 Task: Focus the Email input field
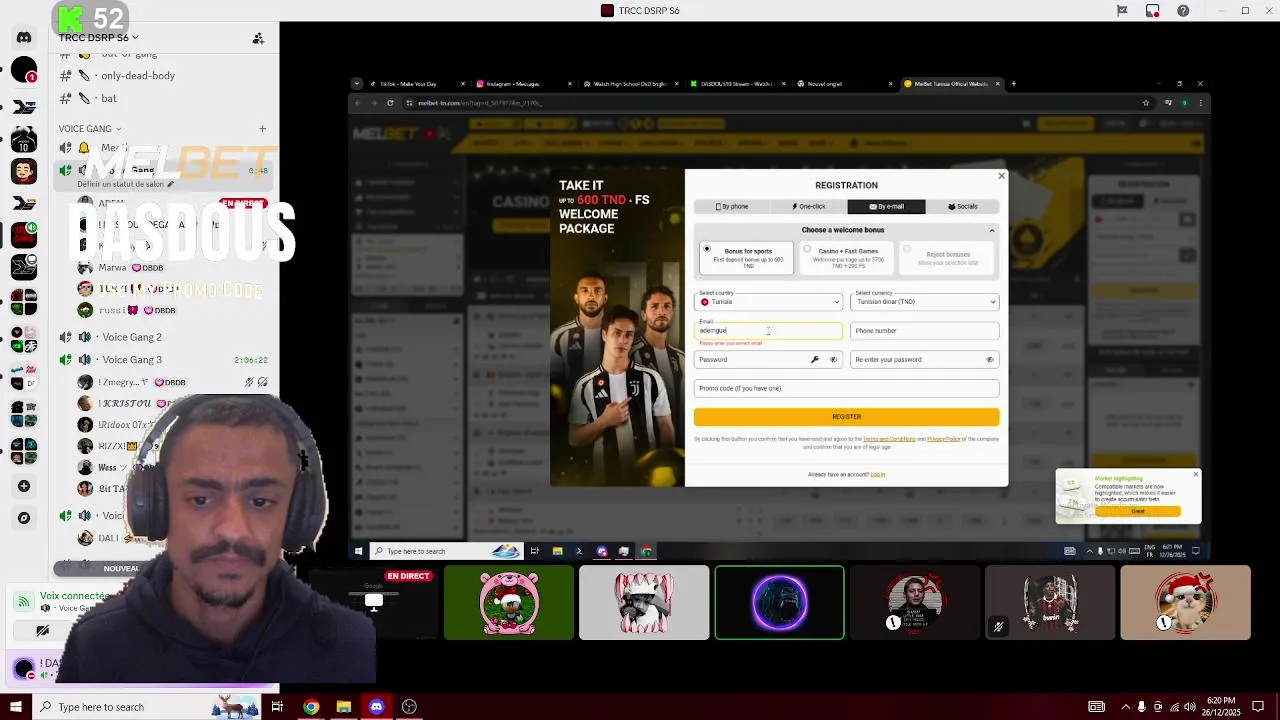click(768, 330)
